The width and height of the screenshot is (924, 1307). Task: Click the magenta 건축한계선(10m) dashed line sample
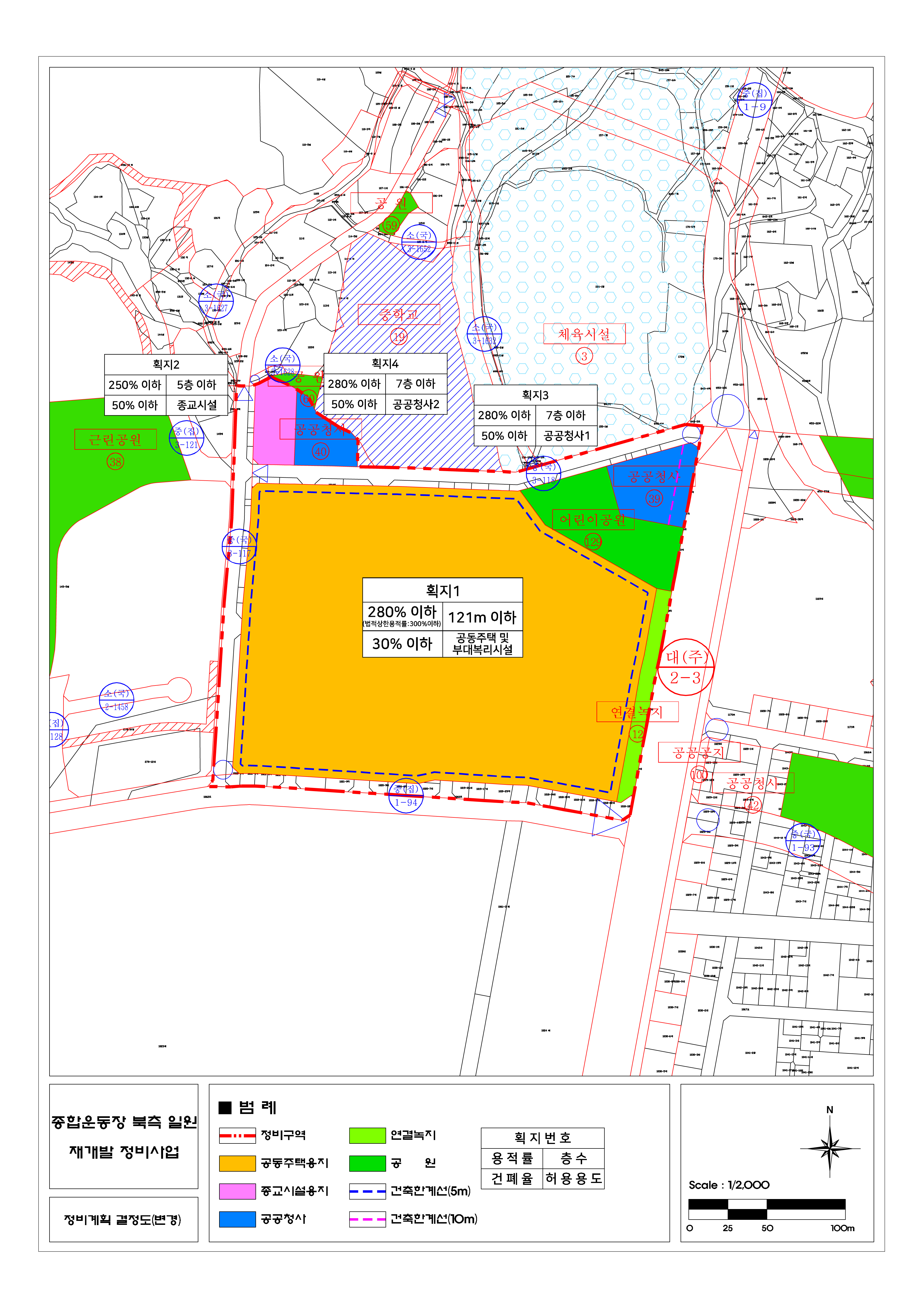(x=367, y=1219)
